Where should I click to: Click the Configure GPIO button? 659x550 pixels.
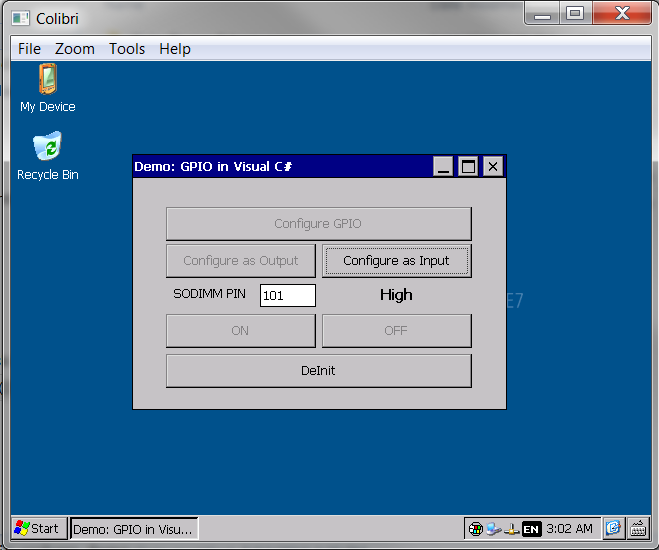point(319,224)
